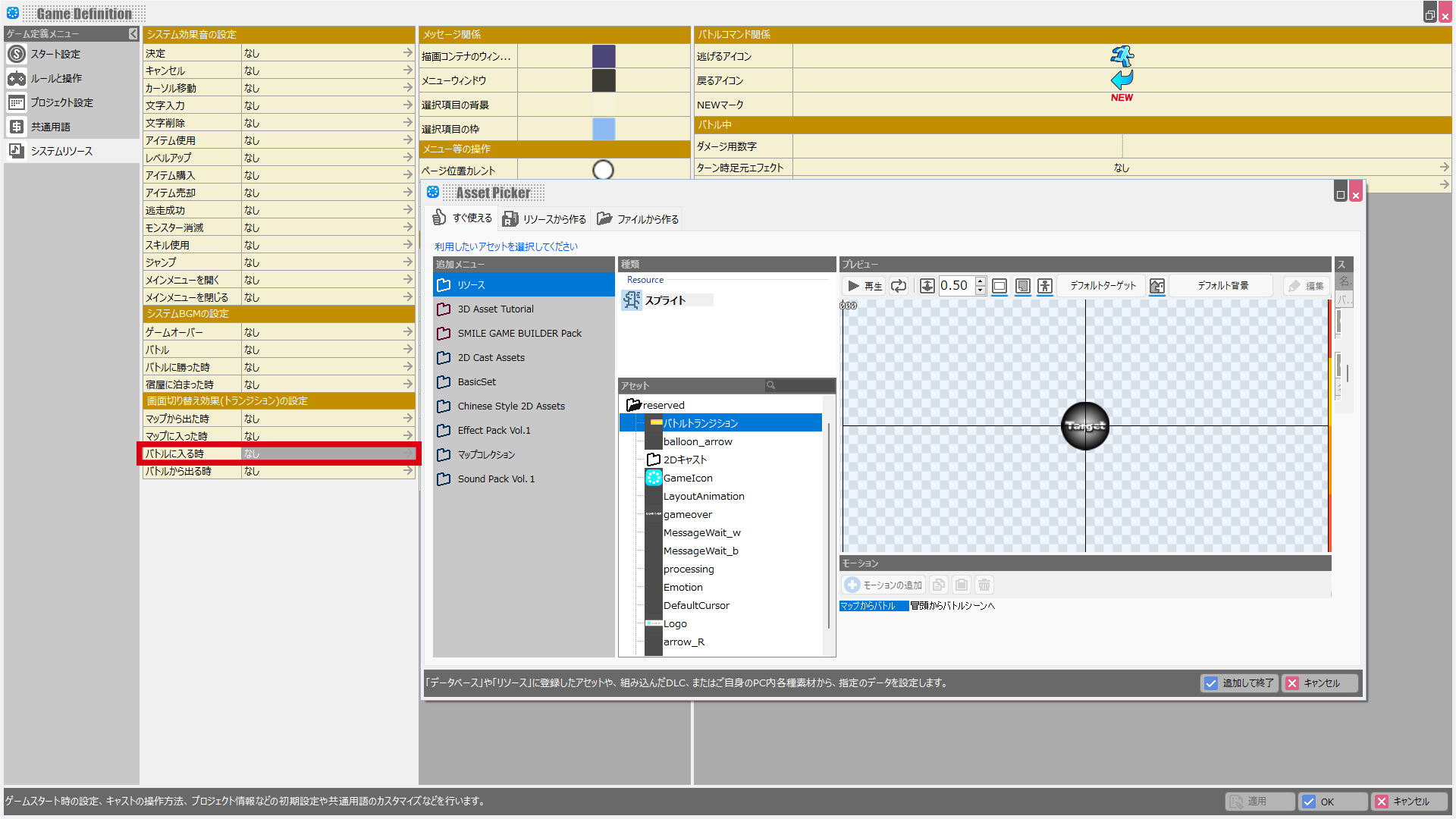
Task: Toggle the target figure display icon
Action: (x=1045, y=286)
